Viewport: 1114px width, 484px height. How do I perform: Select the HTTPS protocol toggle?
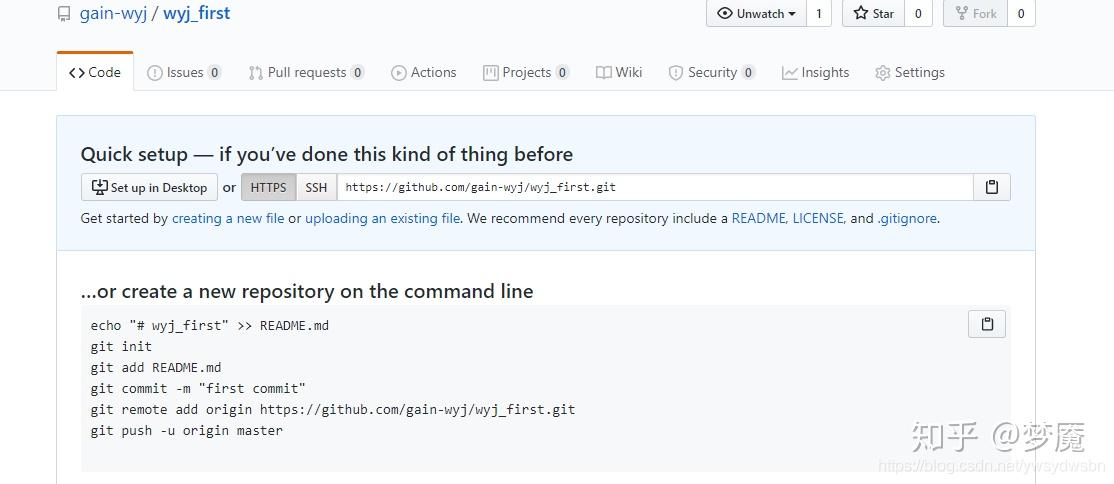click(x=269, y=188)
